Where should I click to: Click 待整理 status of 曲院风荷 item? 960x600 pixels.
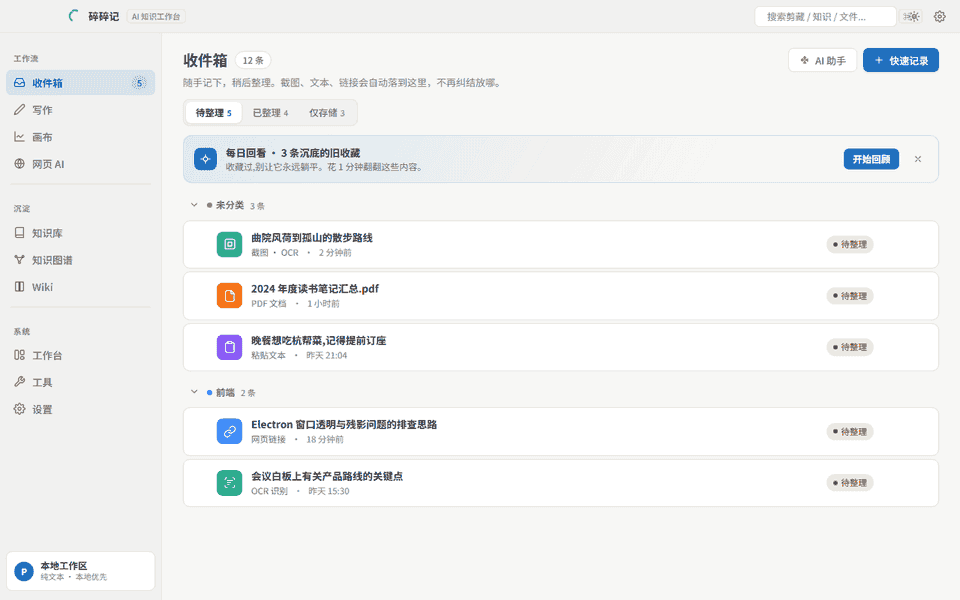click(850, 244)
